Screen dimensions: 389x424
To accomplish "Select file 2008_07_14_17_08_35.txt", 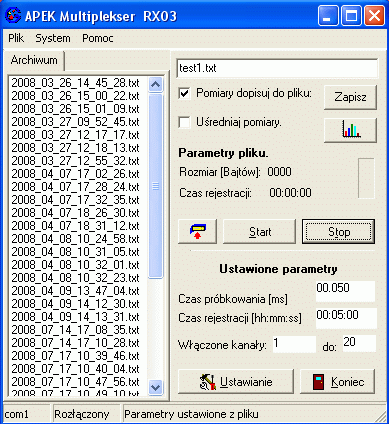I will [x=75, y=330].
